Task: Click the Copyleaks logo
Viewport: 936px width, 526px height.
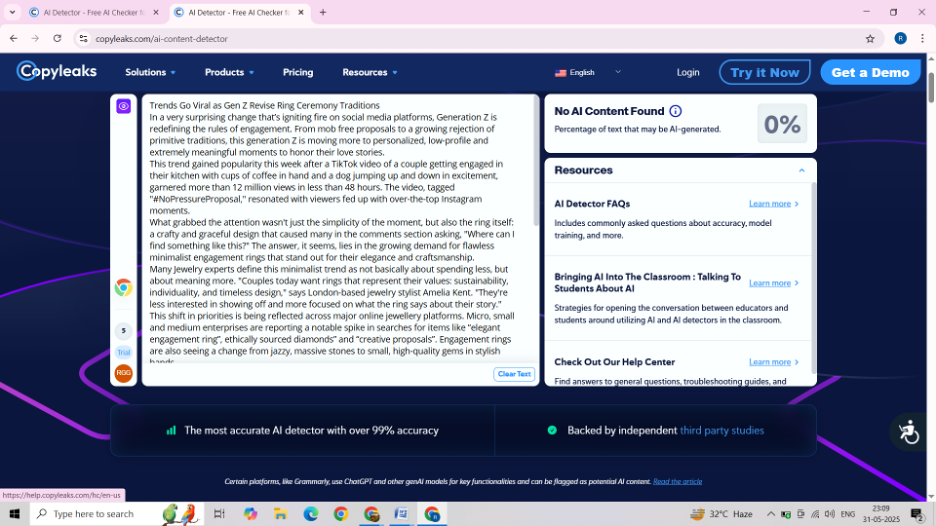Action: [57, 72]
